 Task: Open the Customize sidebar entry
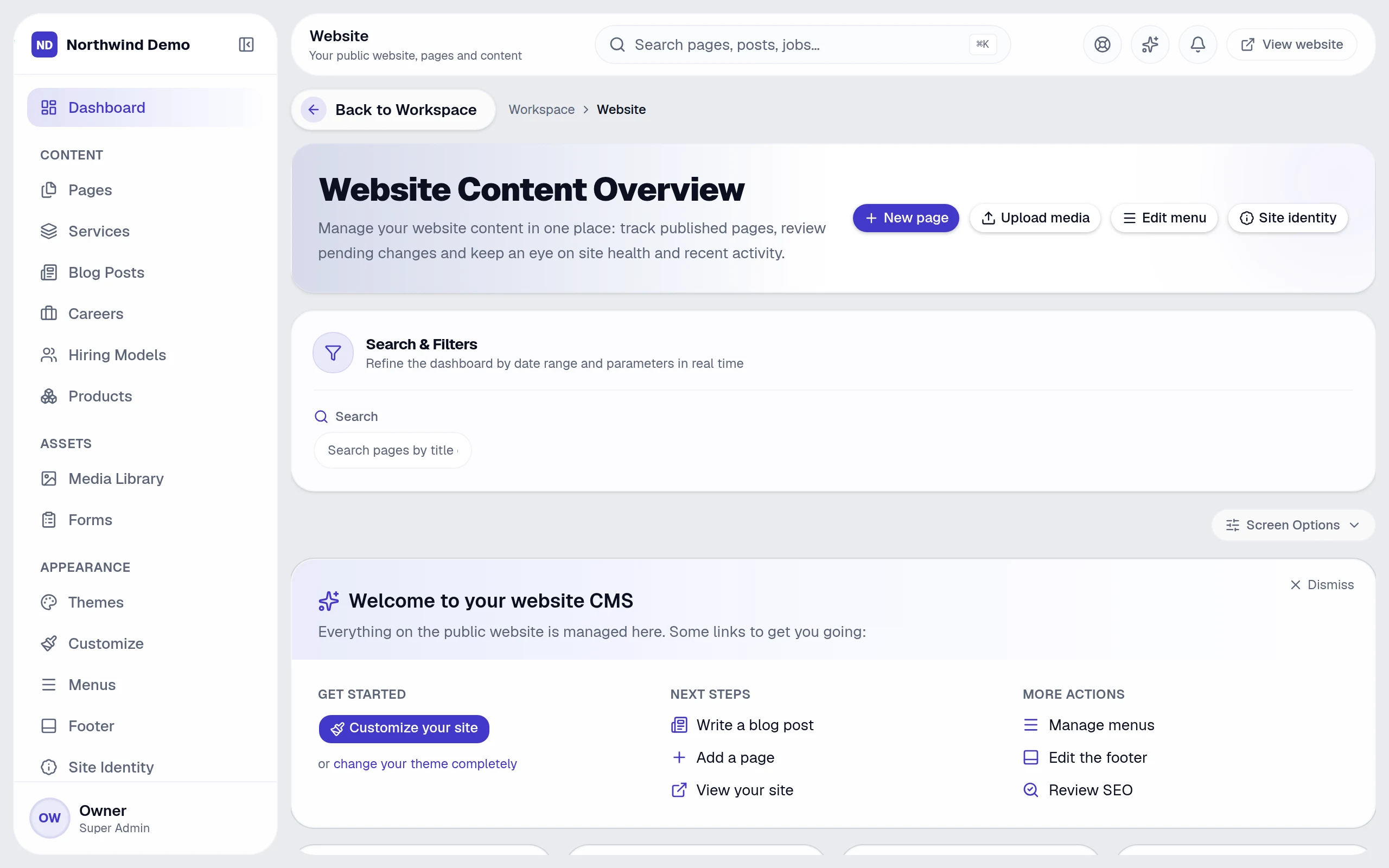tap(146, 643)
